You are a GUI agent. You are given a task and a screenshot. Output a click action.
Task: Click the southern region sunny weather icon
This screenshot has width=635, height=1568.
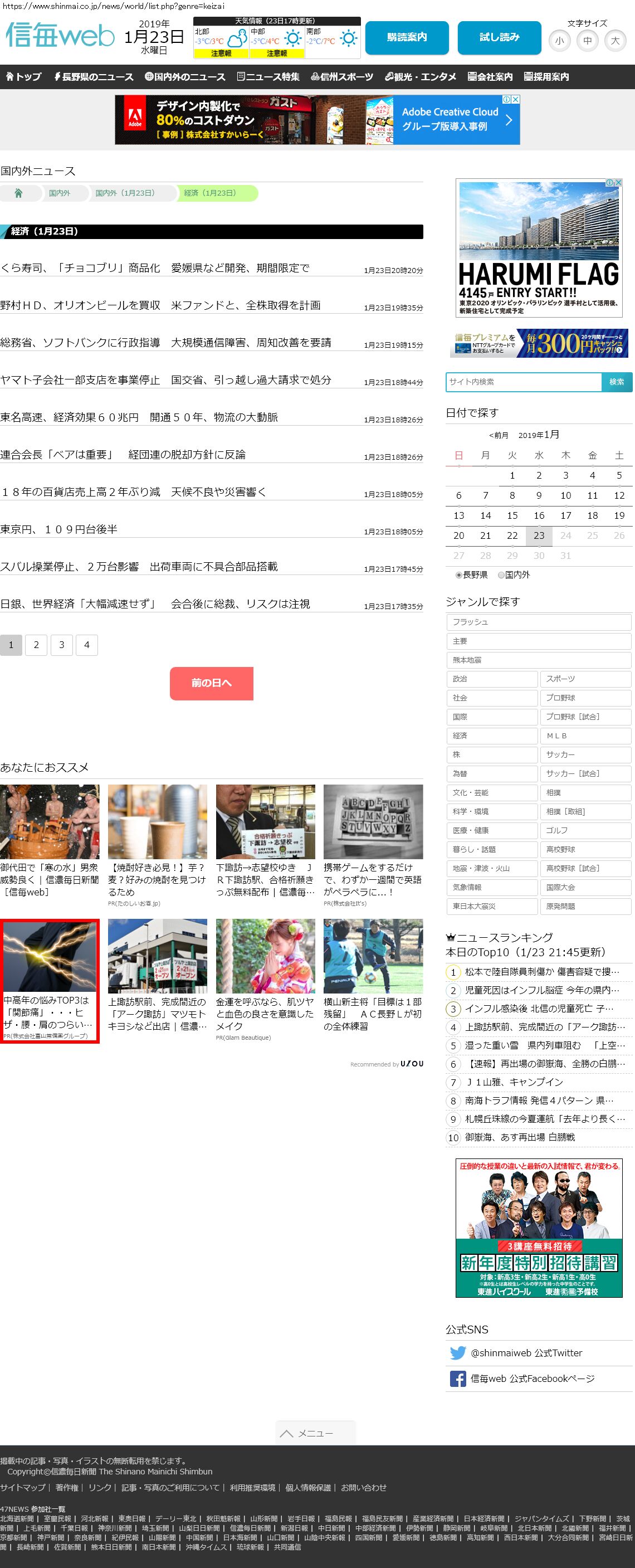click(x=349, y=38)
